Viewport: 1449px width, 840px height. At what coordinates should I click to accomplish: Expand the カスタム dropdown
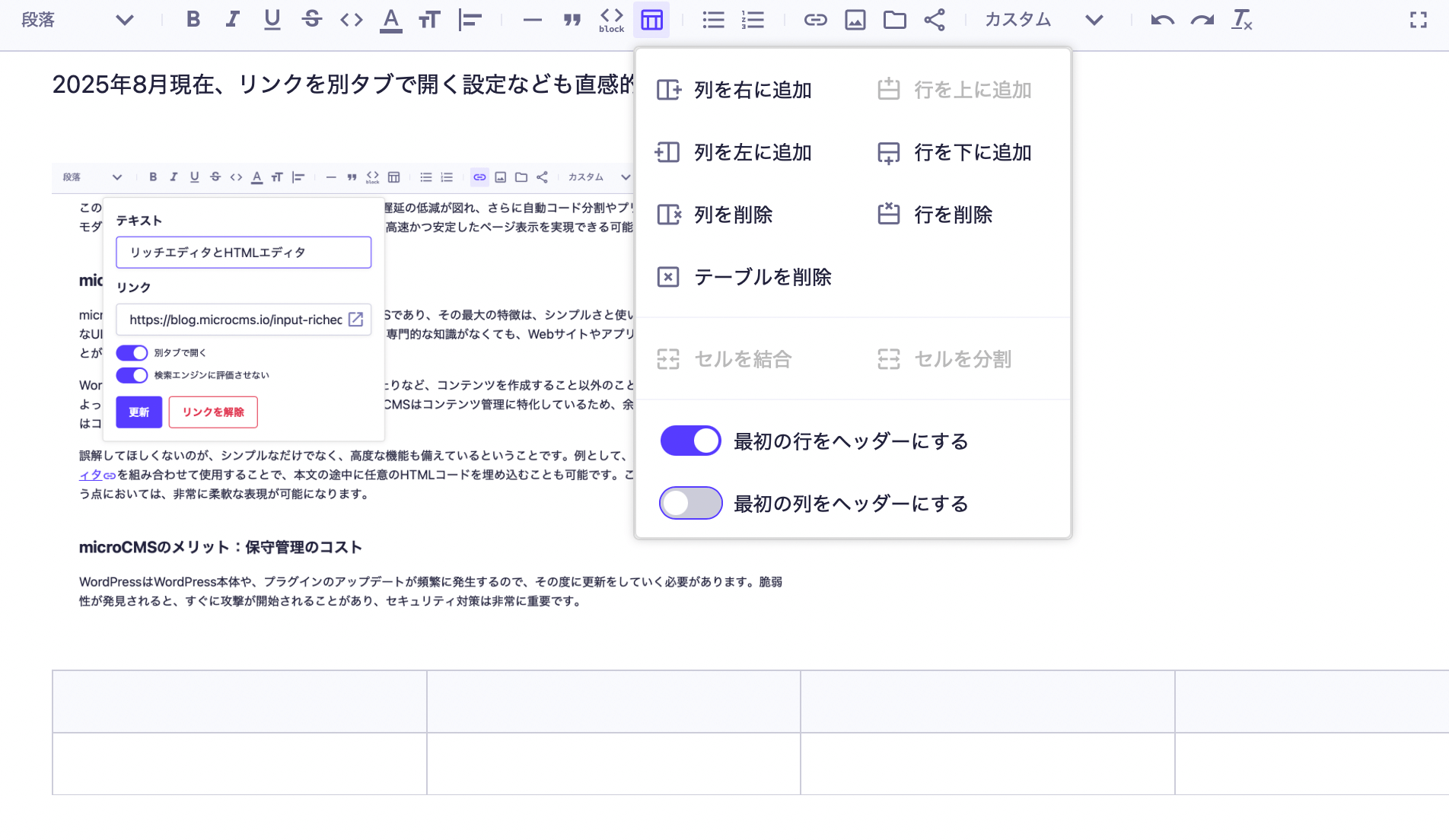[1017, 20]
